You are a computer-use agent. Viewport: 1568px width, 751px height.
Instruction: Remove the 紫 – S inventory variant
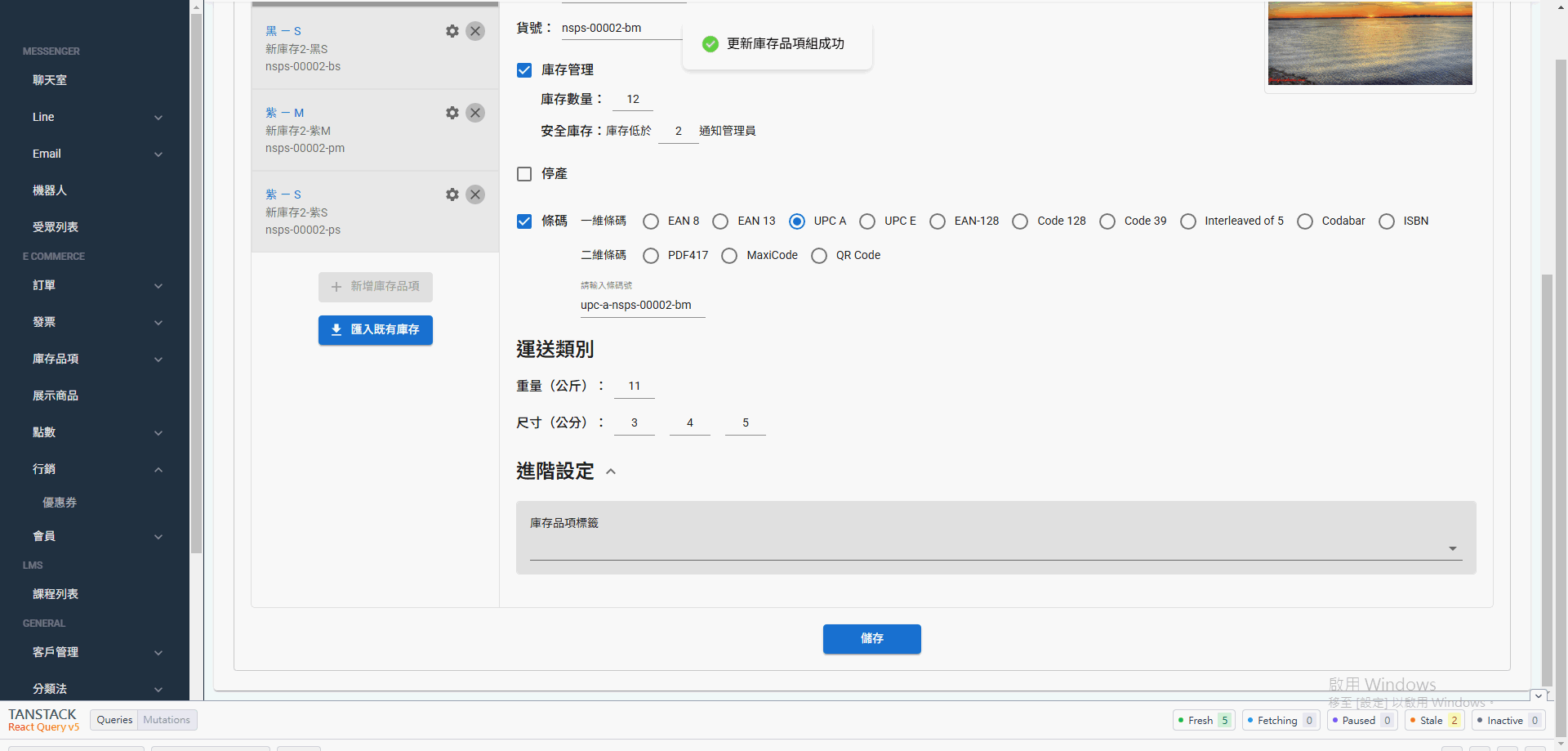475,194
